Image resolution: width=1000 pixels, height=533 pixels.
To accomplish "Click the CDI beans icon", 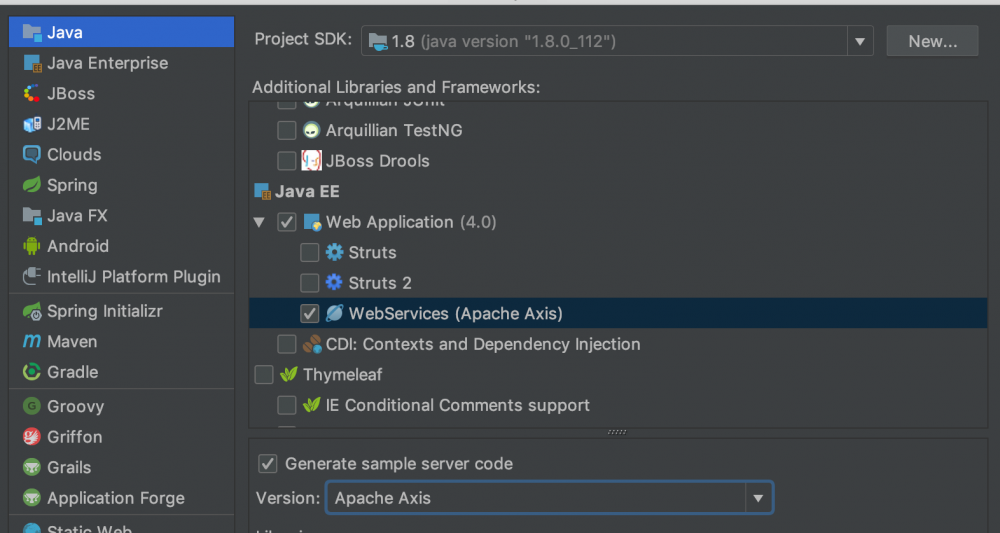I will tap(312, 344).
